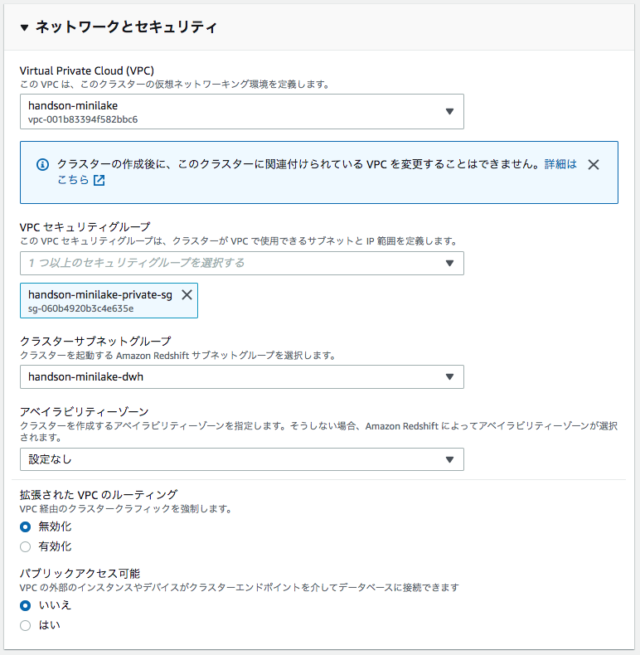Open the クラスターサブネットグループ dropdown
Screen dimensions: 640x655
coord(242,377)
